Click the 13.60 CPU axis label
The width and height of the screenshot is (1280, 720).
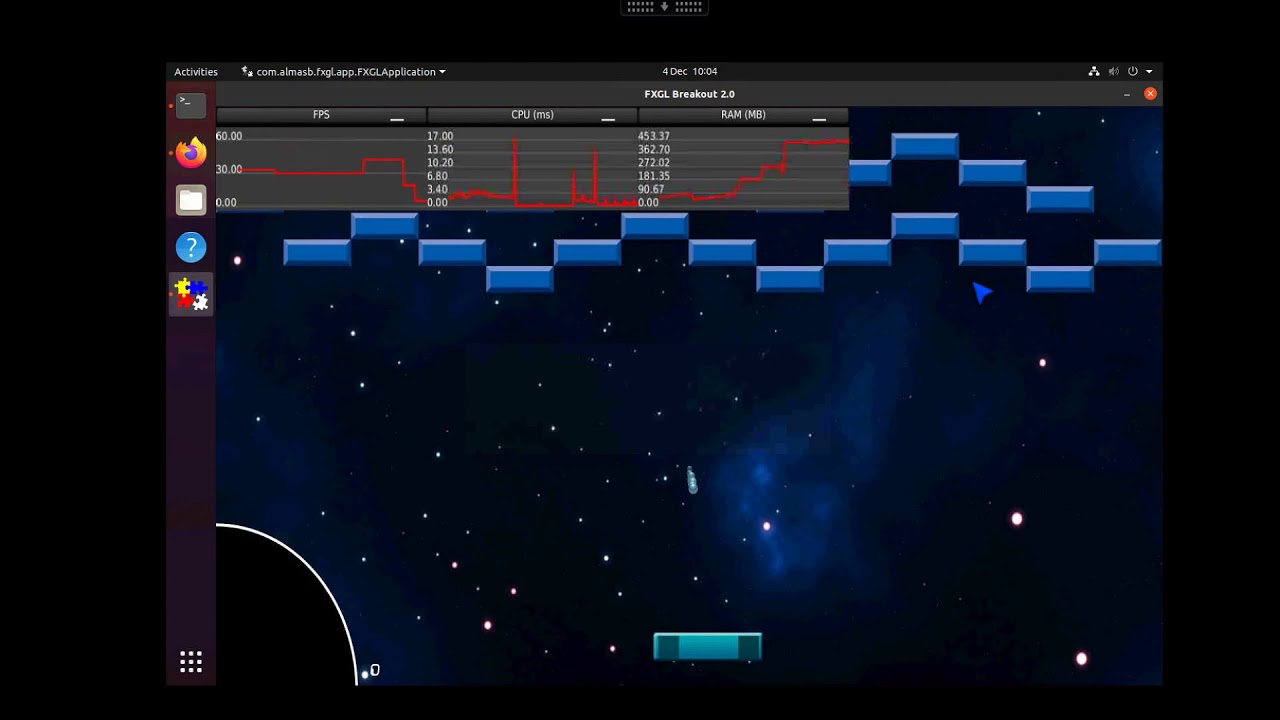point(440,149)
